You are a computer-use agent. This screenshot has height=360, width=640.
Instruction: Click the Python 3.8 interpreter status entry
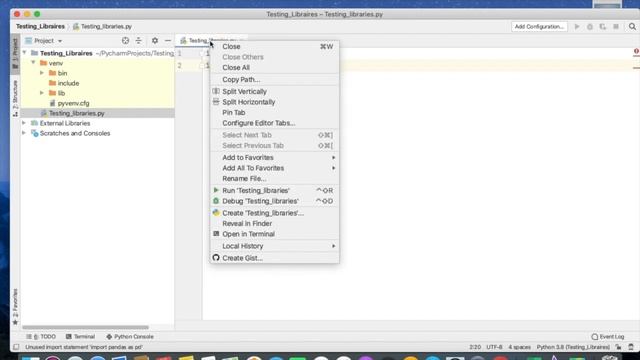(x=573, y=347)
